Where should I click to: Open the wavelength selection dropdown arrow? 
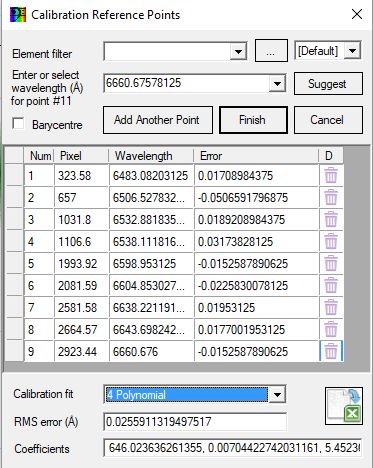[277, 83]
